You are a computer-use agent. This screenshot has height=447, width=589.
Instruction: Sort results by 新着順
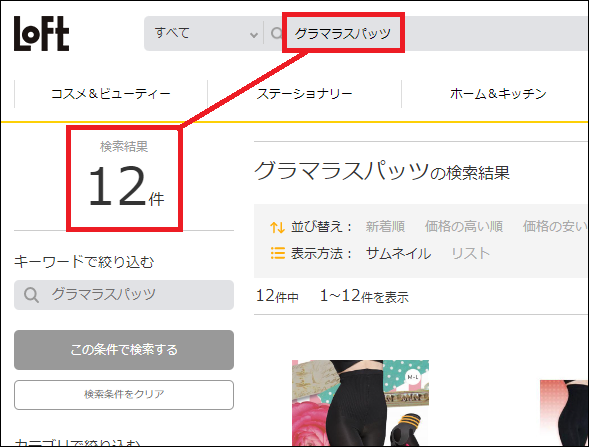(x=385, y=227)
